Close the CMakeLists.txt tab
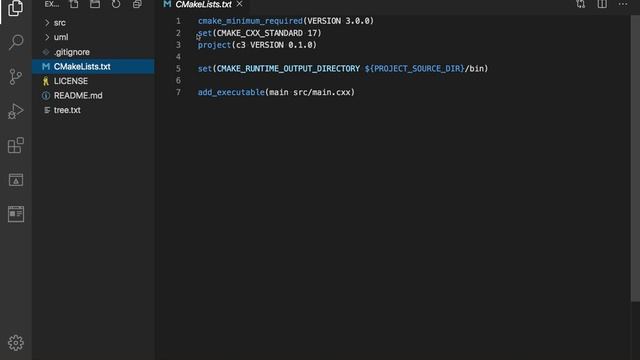This screenshot has height=360, width=640. coord(239,4)
